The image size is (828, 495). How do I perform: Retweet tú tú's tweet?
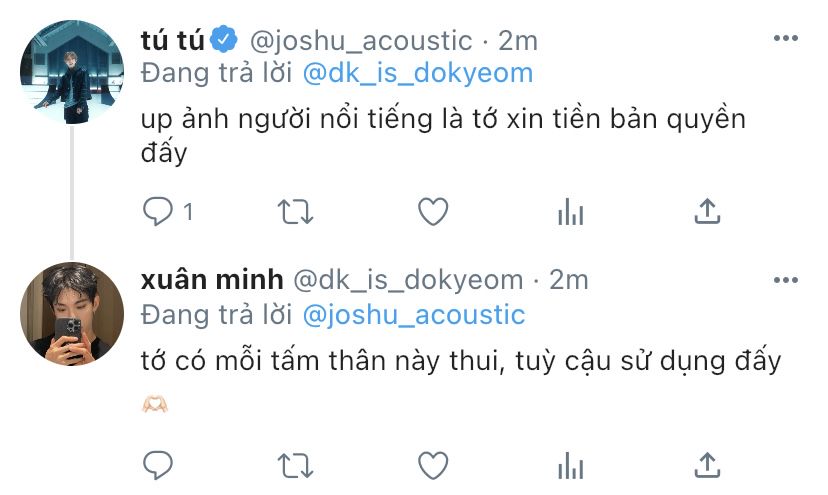pyautogui.click(x=296, y=212)
